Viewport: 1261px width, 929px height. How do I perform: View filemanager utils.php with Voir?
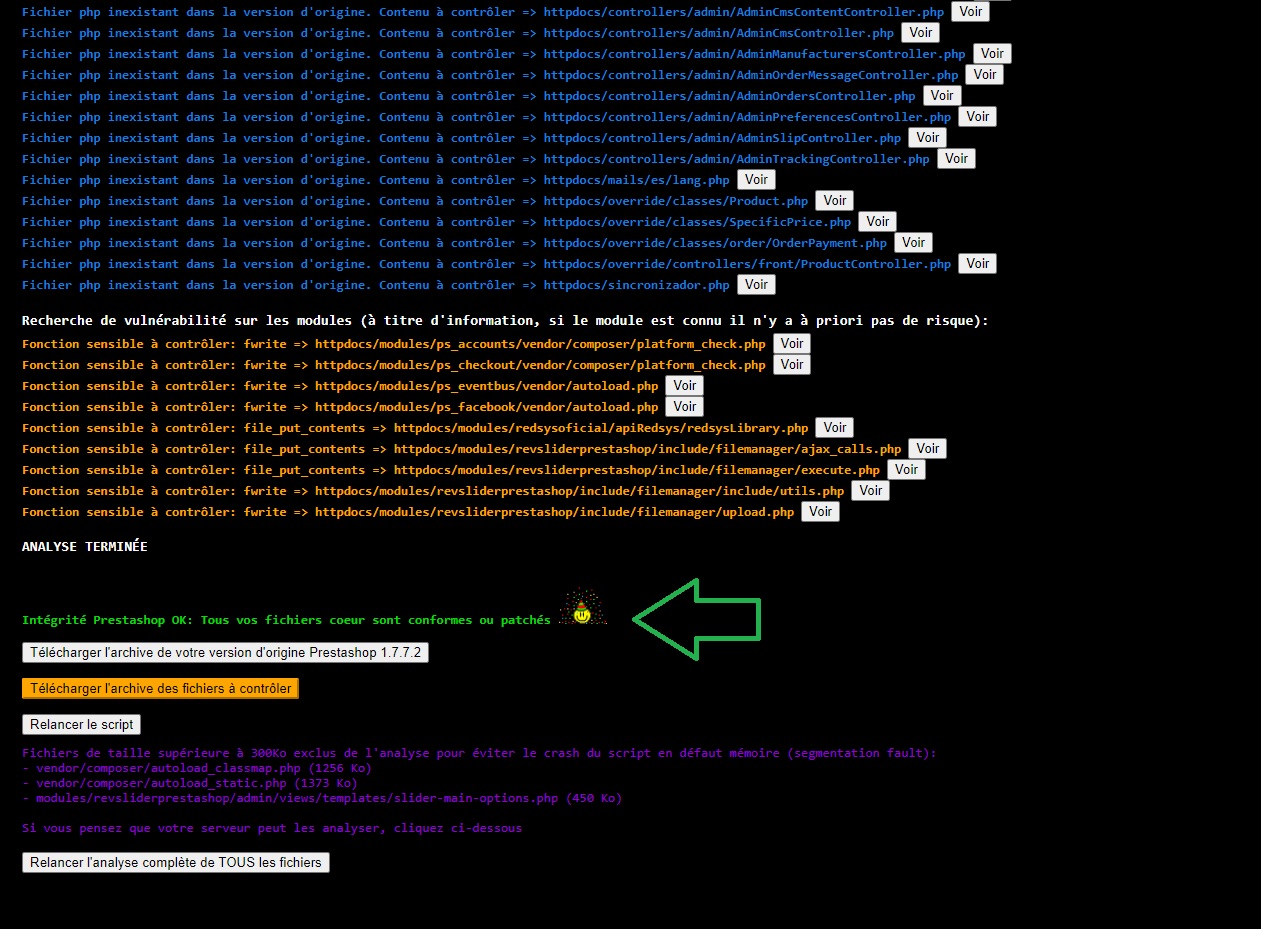[x=871, y=491]
